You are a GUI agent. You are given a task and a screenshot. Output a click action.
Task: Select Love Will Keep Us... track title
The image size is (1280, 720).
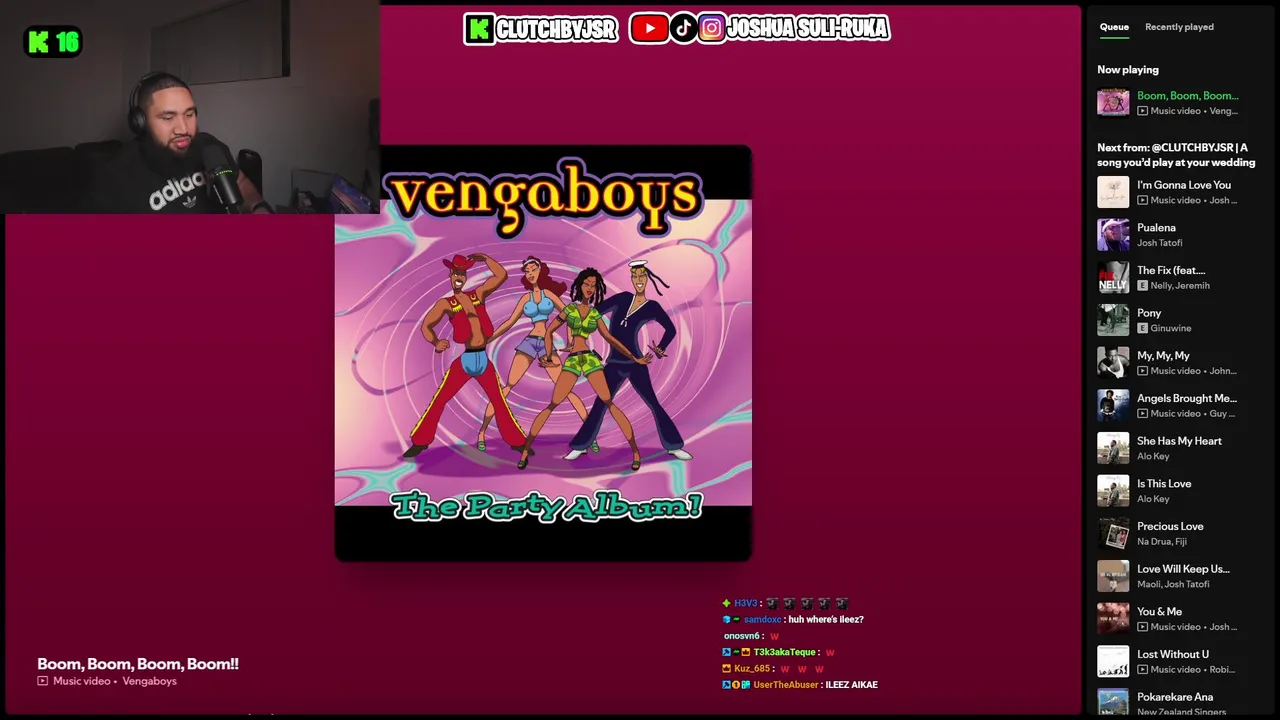[1183, 569]
